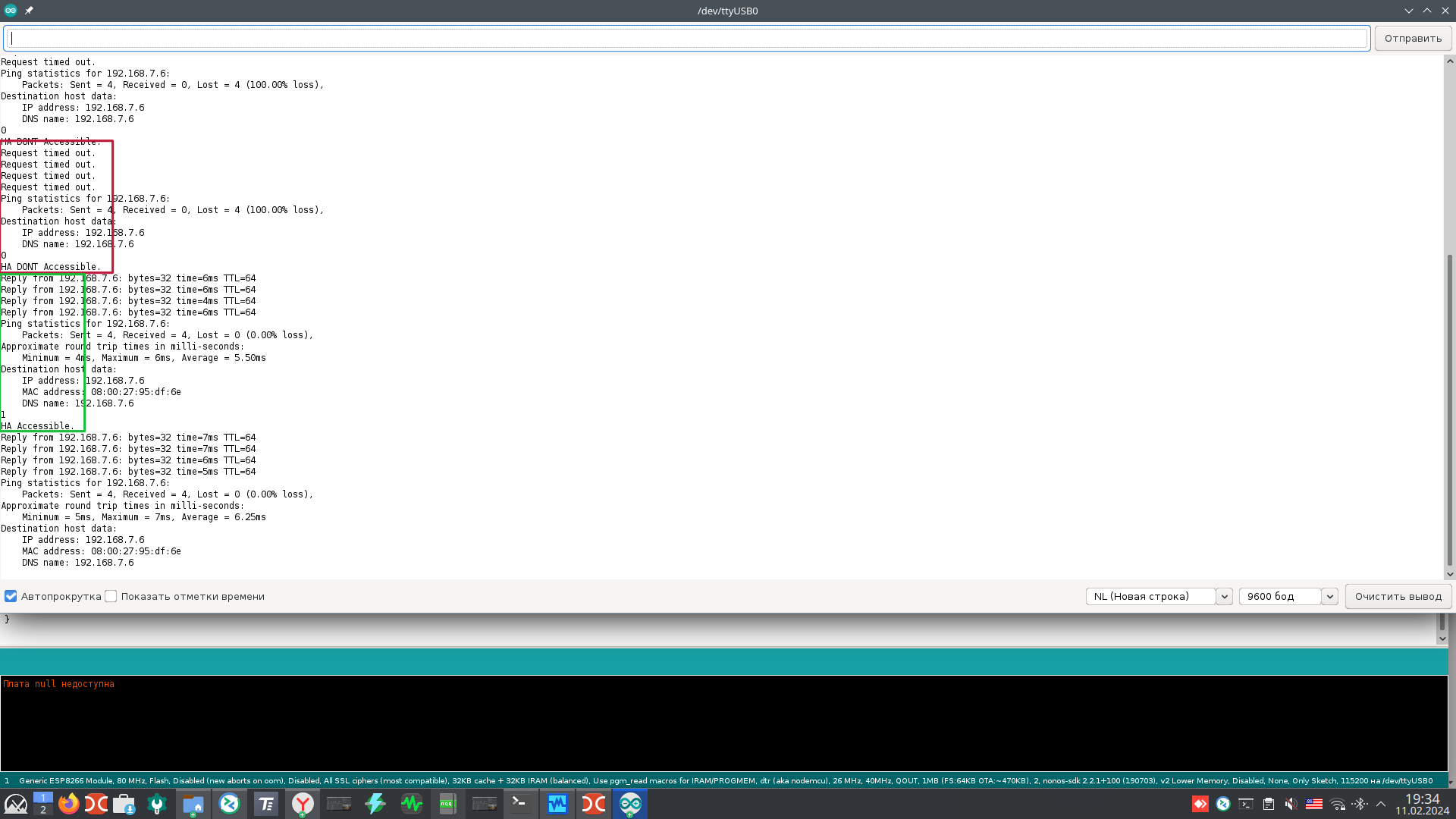Open the Wi-Fi network tray icon
The width and height of the screenshot is (1456, 819).
[x=1338, y=804]
